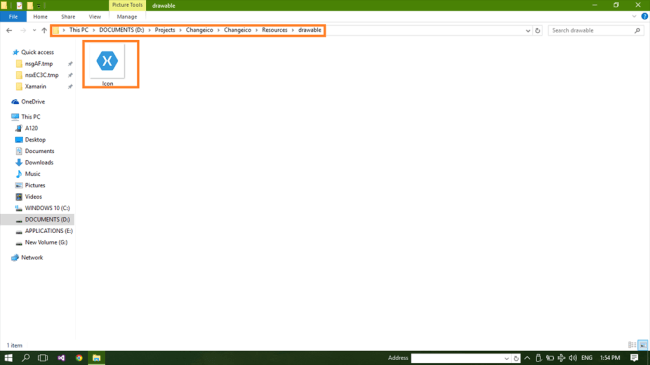Open the Xamarin pinned folder

pos(35,87)
